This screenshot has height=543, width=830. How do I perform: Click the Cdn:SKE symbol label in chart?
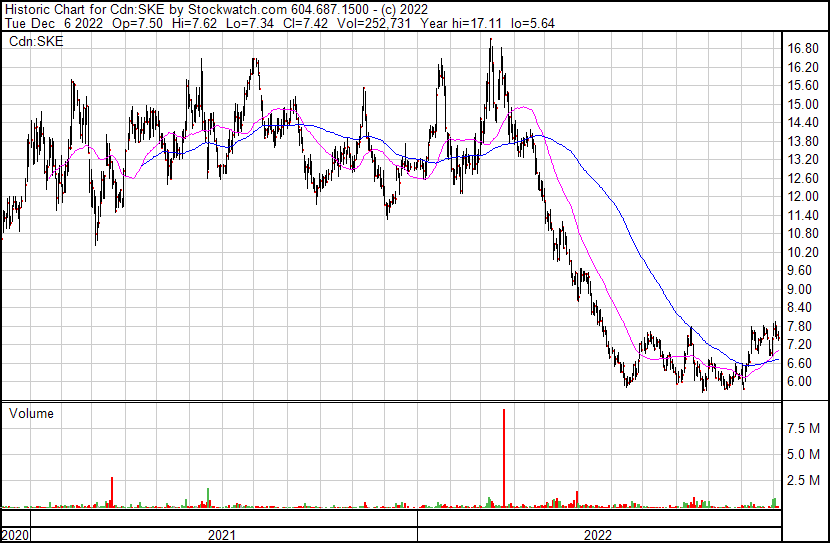34,42
